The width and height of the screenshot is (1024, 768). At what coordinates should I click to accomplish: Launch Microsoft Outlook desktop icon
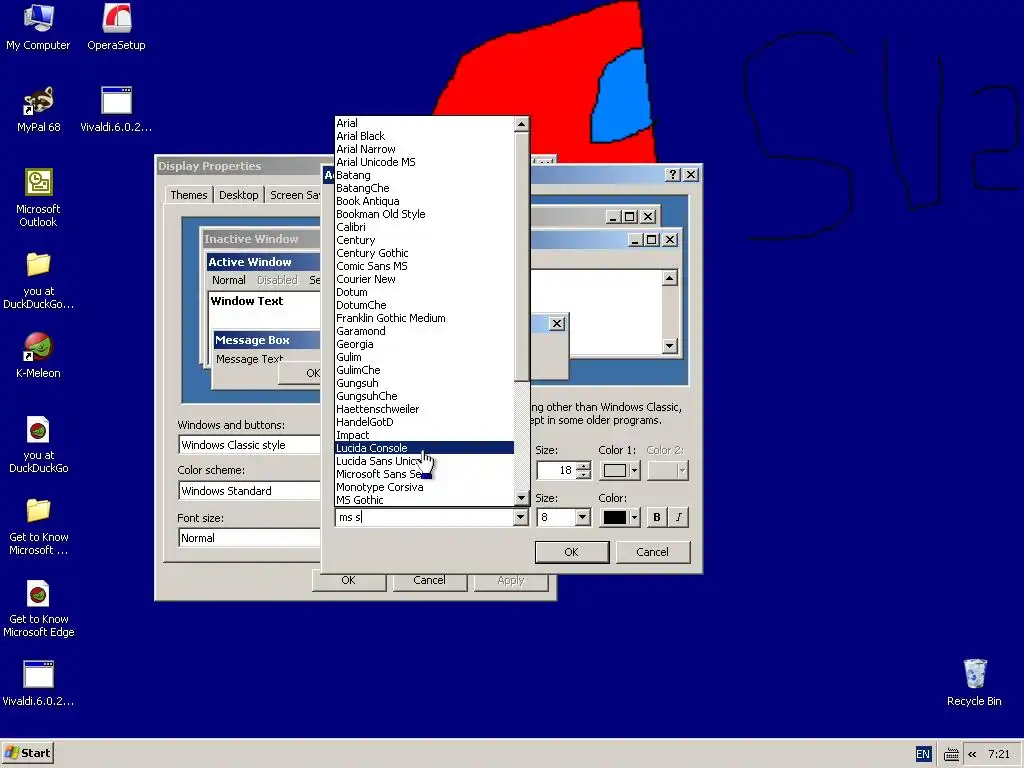(x=38, y=197)
